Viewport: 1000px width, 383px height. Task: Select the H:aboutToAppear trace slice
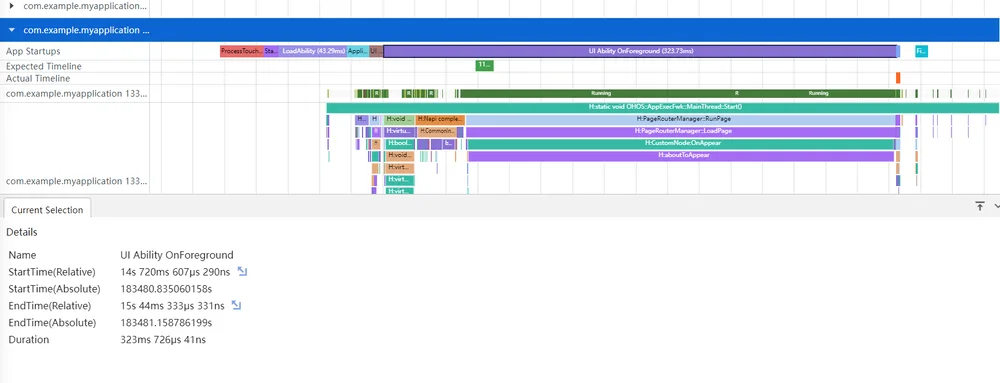681,155
